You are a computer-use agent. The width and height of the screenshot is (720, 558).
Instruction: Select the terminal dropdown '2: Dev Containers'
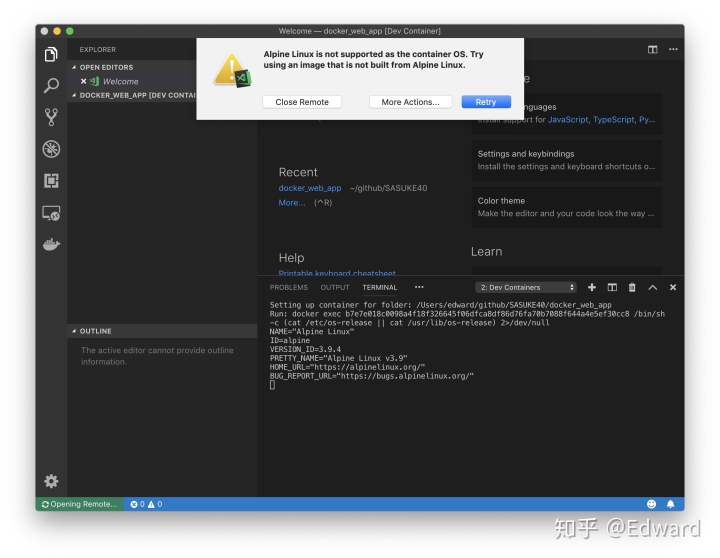click(x=526, y=287)
